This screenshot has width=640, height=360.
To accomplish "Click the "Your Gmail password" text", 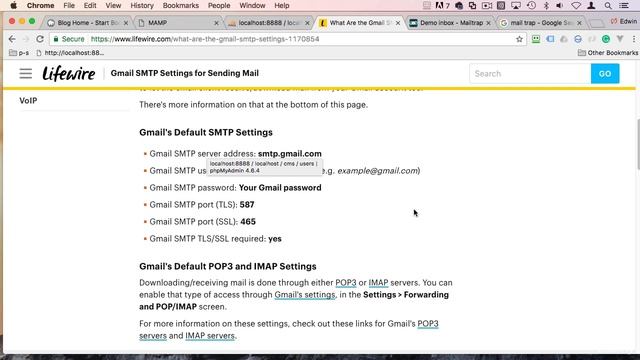I will [x=280, y=188].
